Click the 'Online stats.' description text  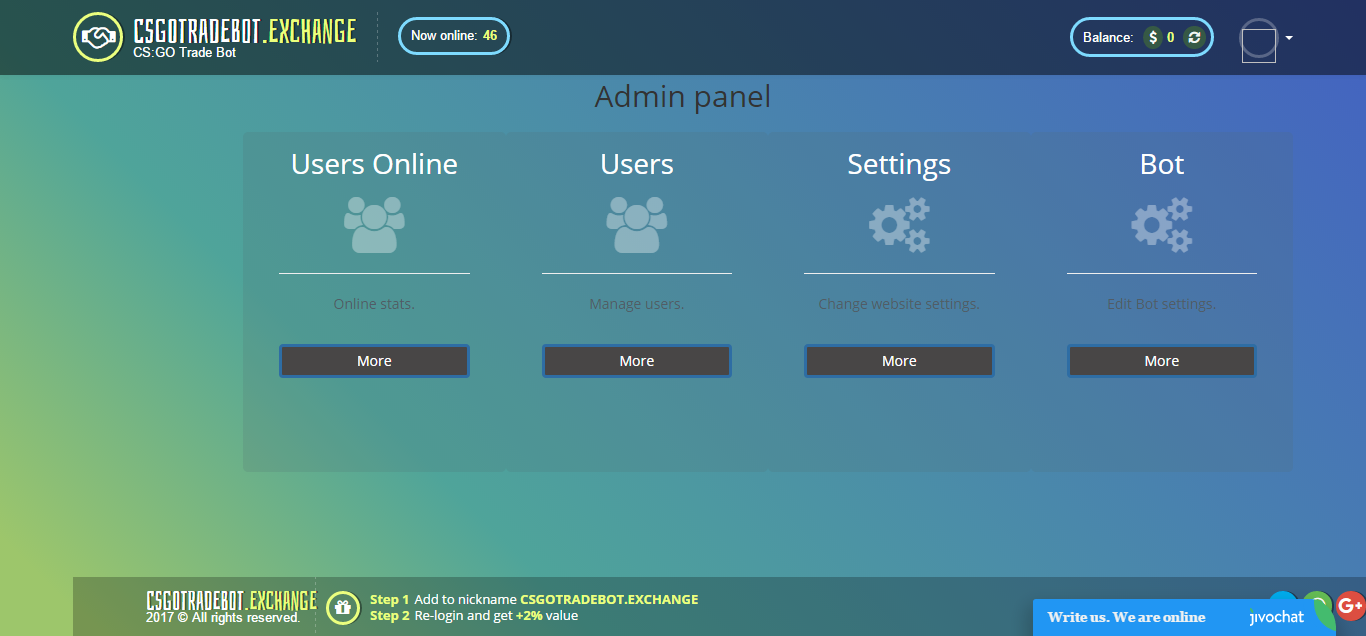tap(374, 304)
